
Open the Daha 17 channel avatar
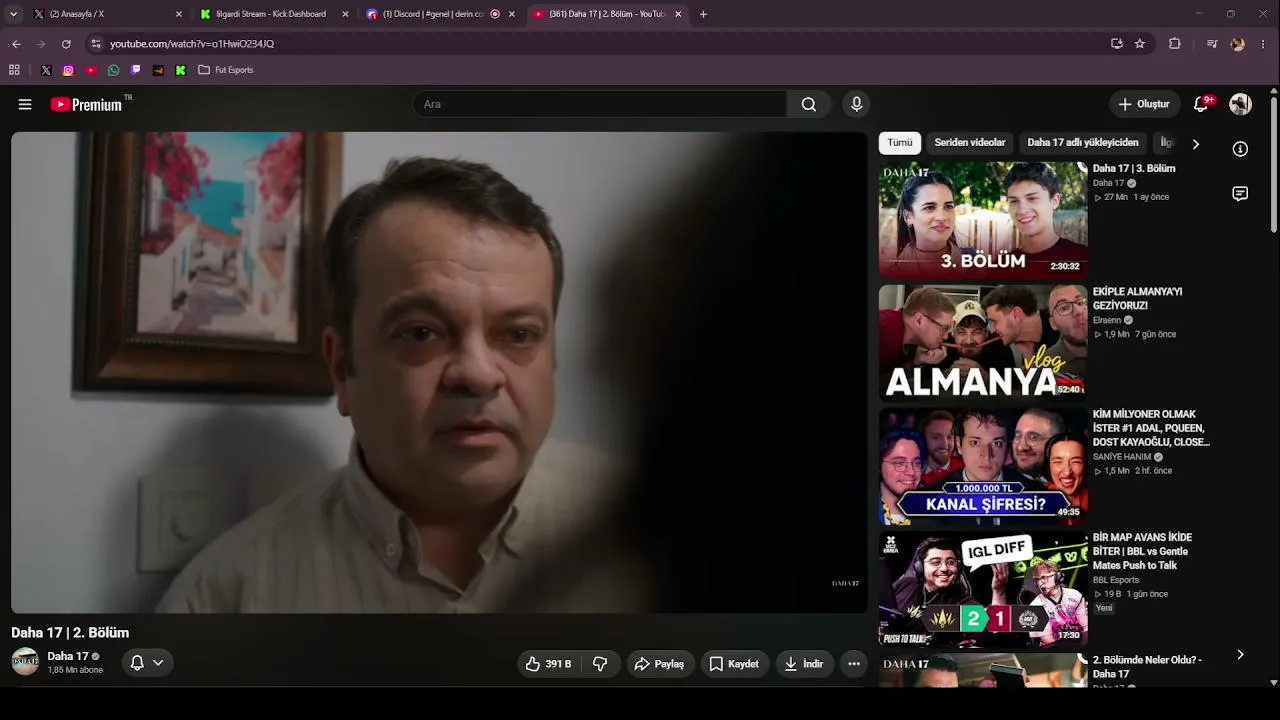[25, 661]
